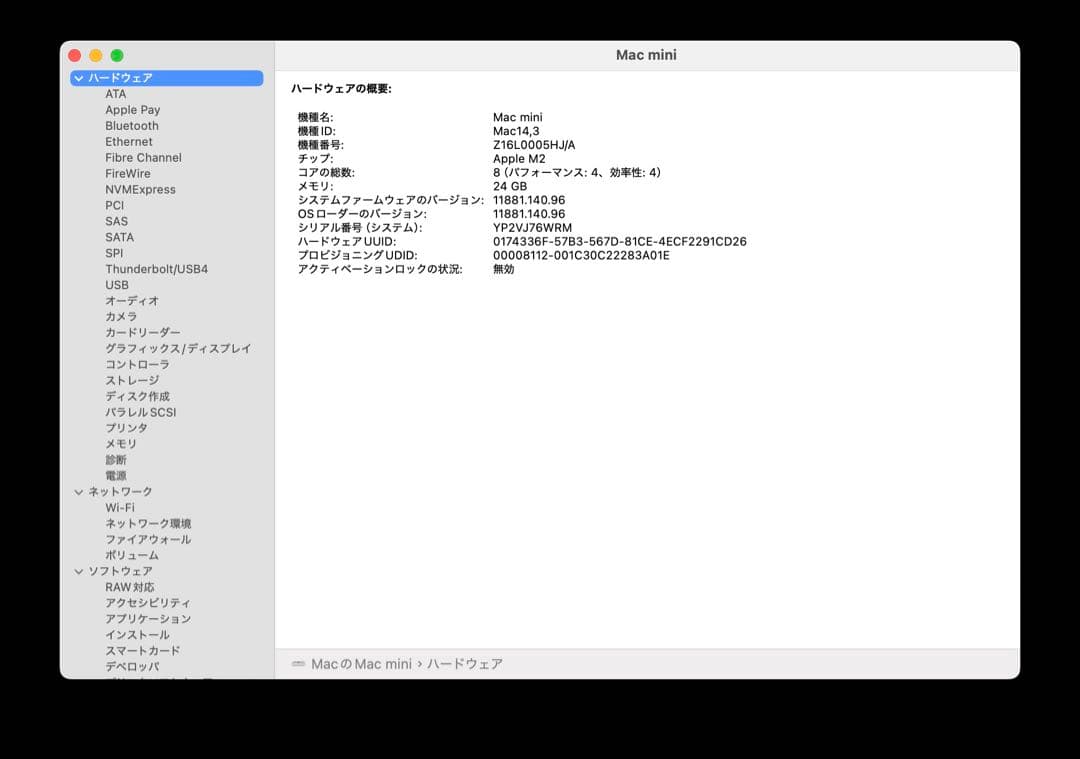Image resolution: width=1080 pixels, height=759 pixels.
Task: Open the NVMExpress entry
Action: pos(141,189)
